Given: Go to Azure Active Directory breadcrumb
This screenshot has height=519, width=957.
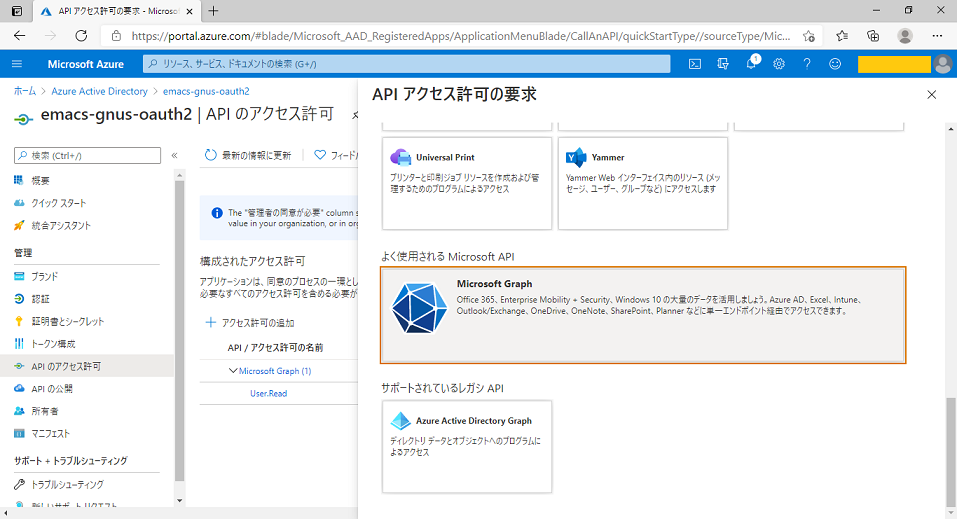Looking at the screenshot, I should (99, 91).
